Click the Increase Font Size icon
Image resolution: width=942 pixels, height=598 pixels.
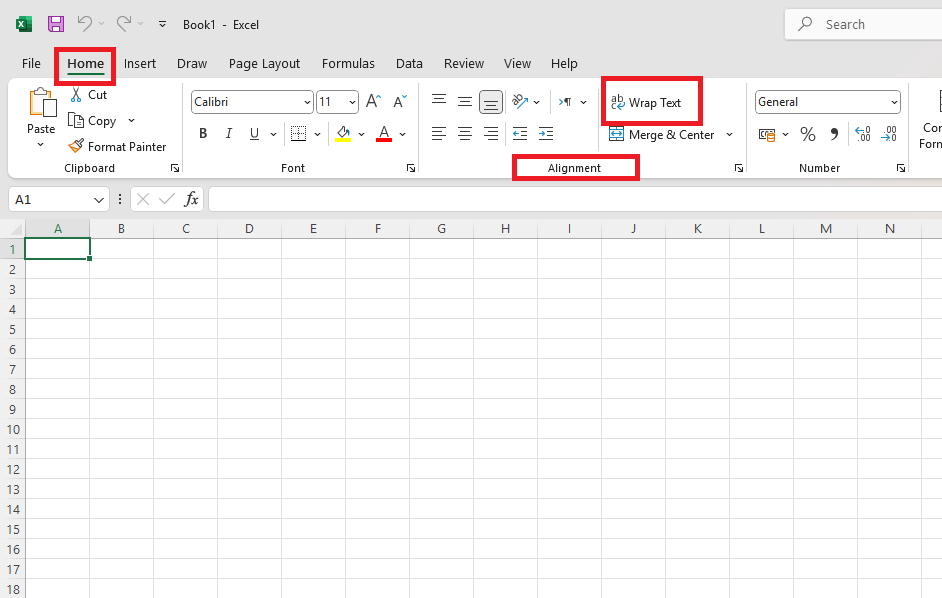373,102
